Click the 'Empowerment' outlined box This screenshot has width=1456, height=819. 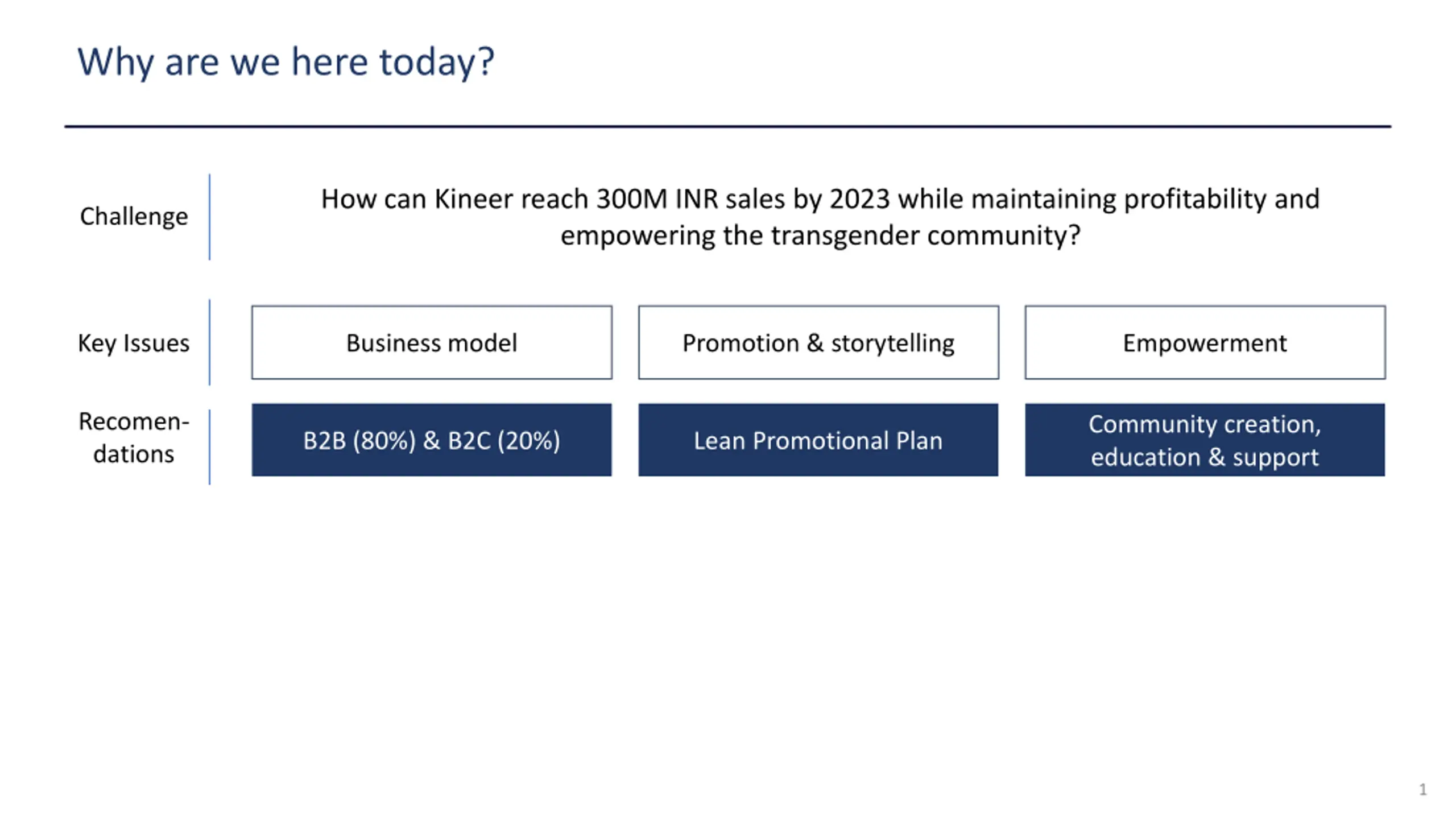1205,342
